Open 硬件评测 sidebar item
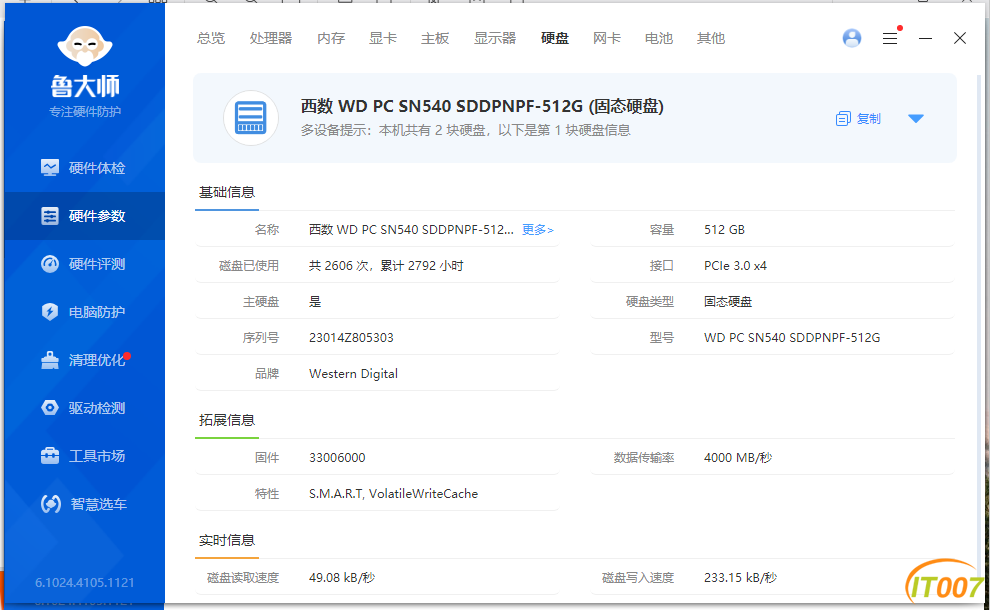Viewport: 990px width, 610px height. point(84,264)
